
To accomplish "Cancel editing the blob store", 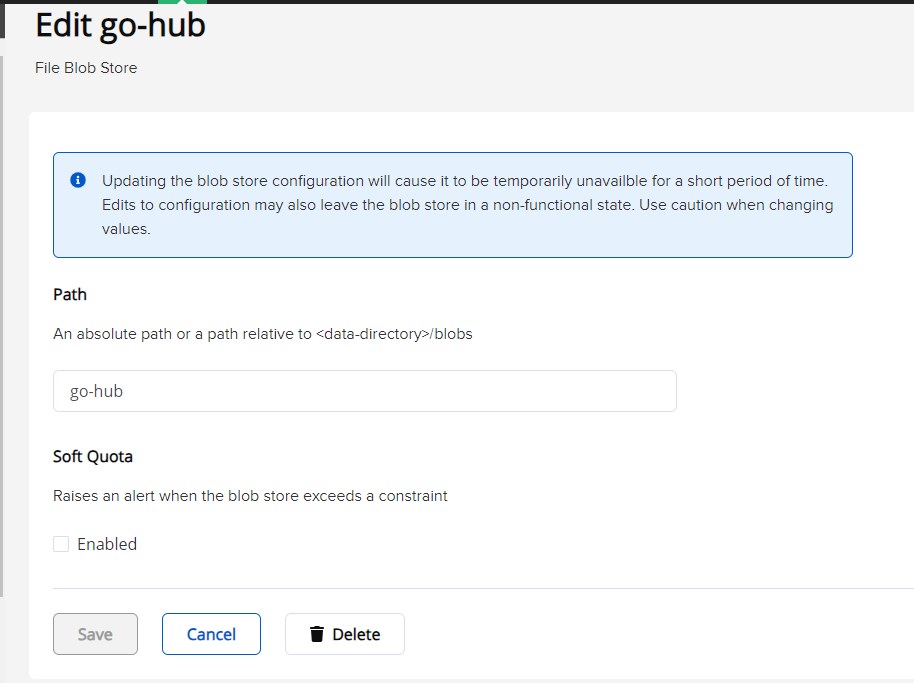I will coord(211,634).
